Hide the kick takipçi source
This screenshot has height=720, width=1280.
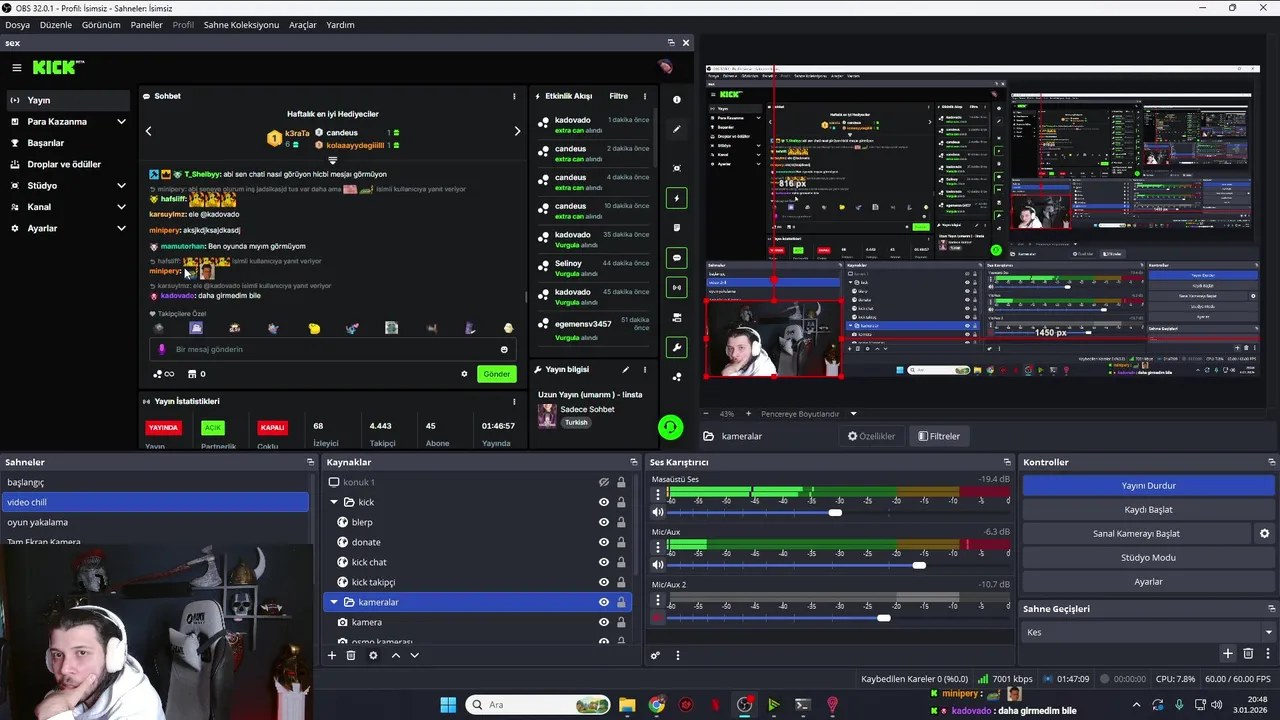(604, 582)
